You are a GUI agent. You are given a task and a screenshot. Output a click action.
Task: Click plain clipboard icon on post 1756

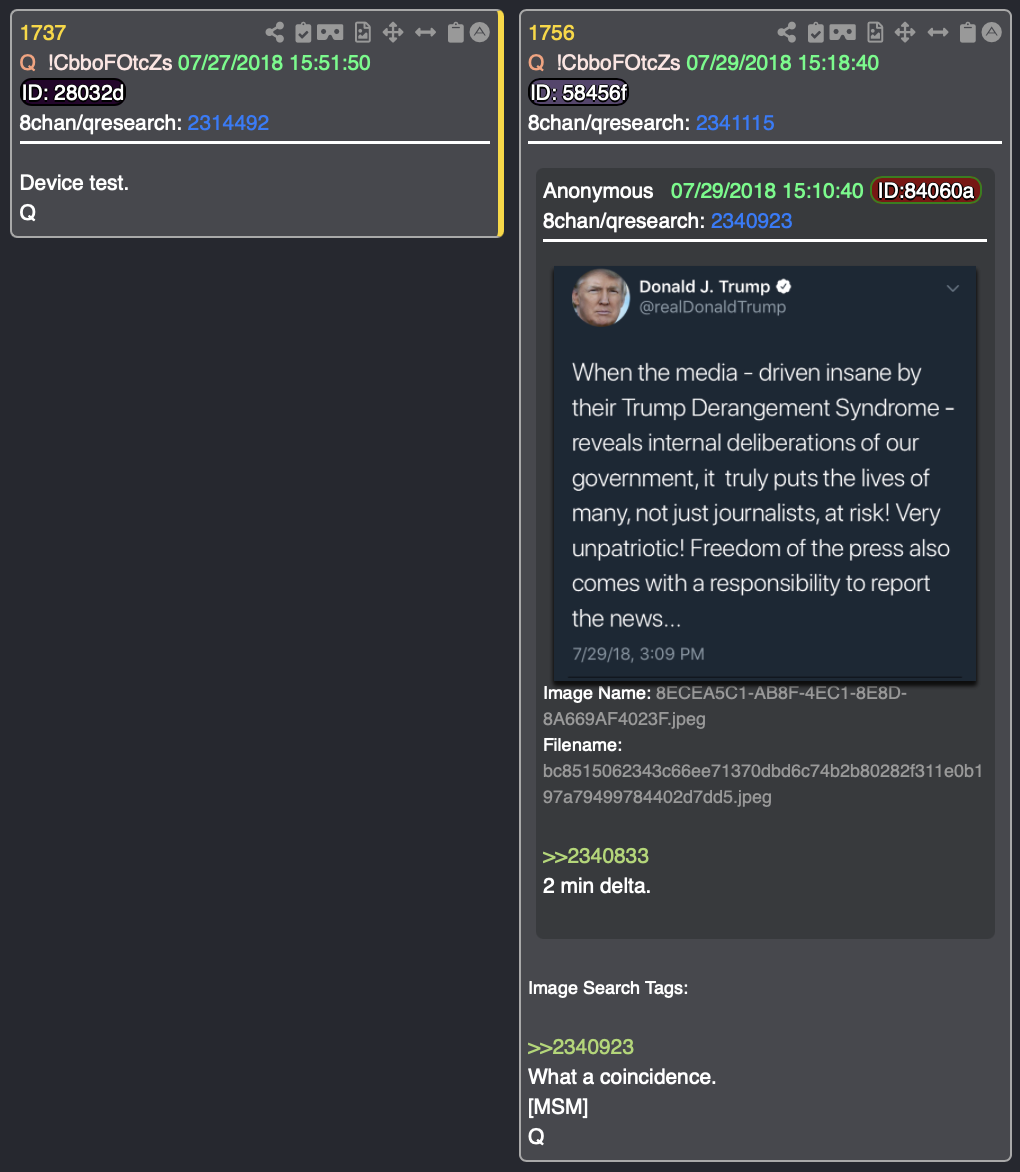(x=968, y=32)
